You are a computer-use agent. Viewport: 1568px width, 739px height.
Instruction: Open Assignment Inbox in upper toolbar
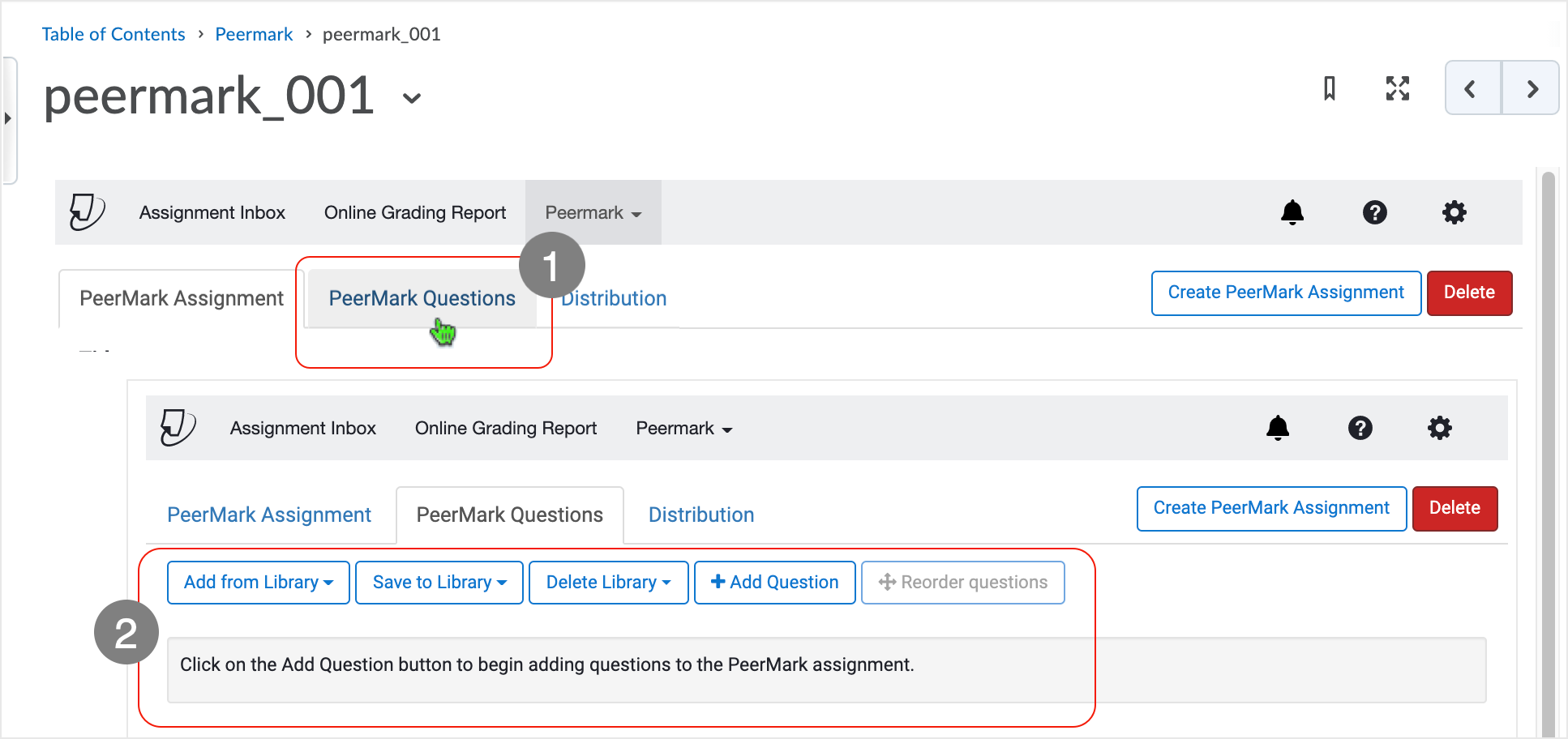click(x=212, y=212)
